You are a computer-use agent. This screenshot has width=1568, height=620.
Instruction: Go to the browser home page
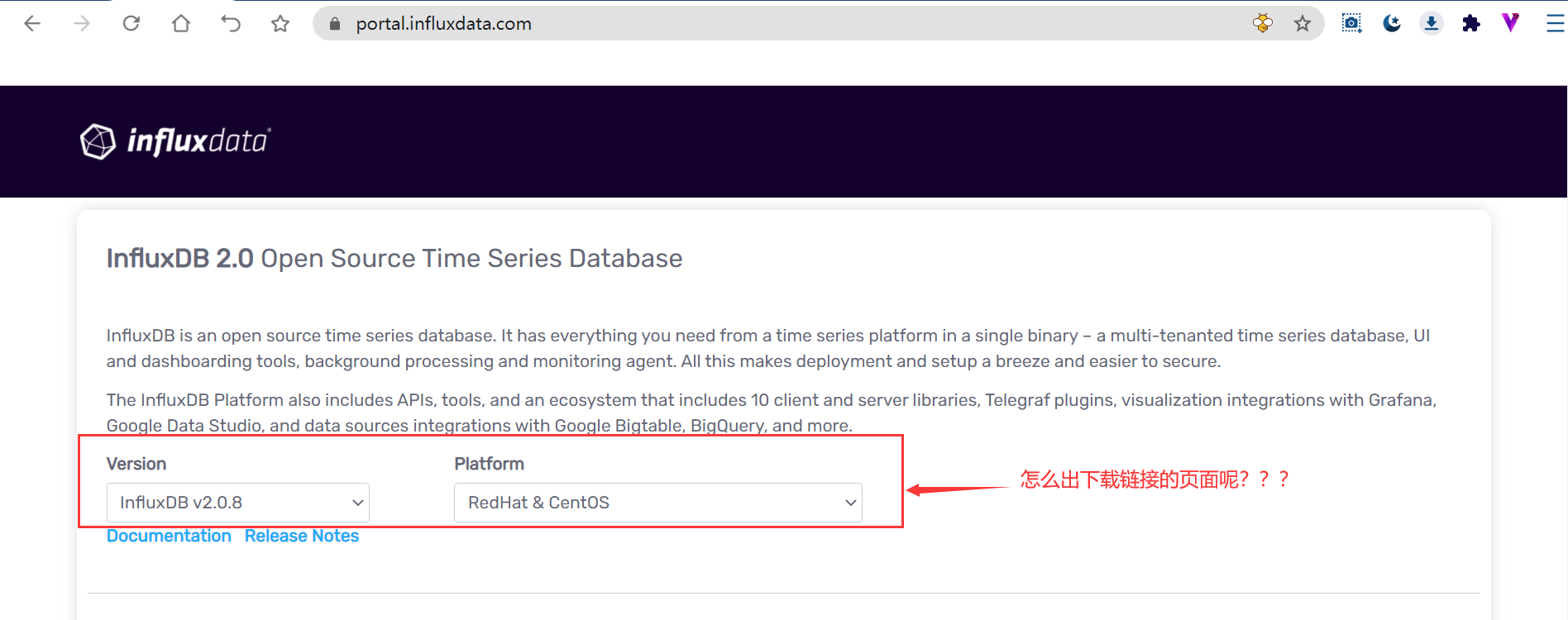181,24
